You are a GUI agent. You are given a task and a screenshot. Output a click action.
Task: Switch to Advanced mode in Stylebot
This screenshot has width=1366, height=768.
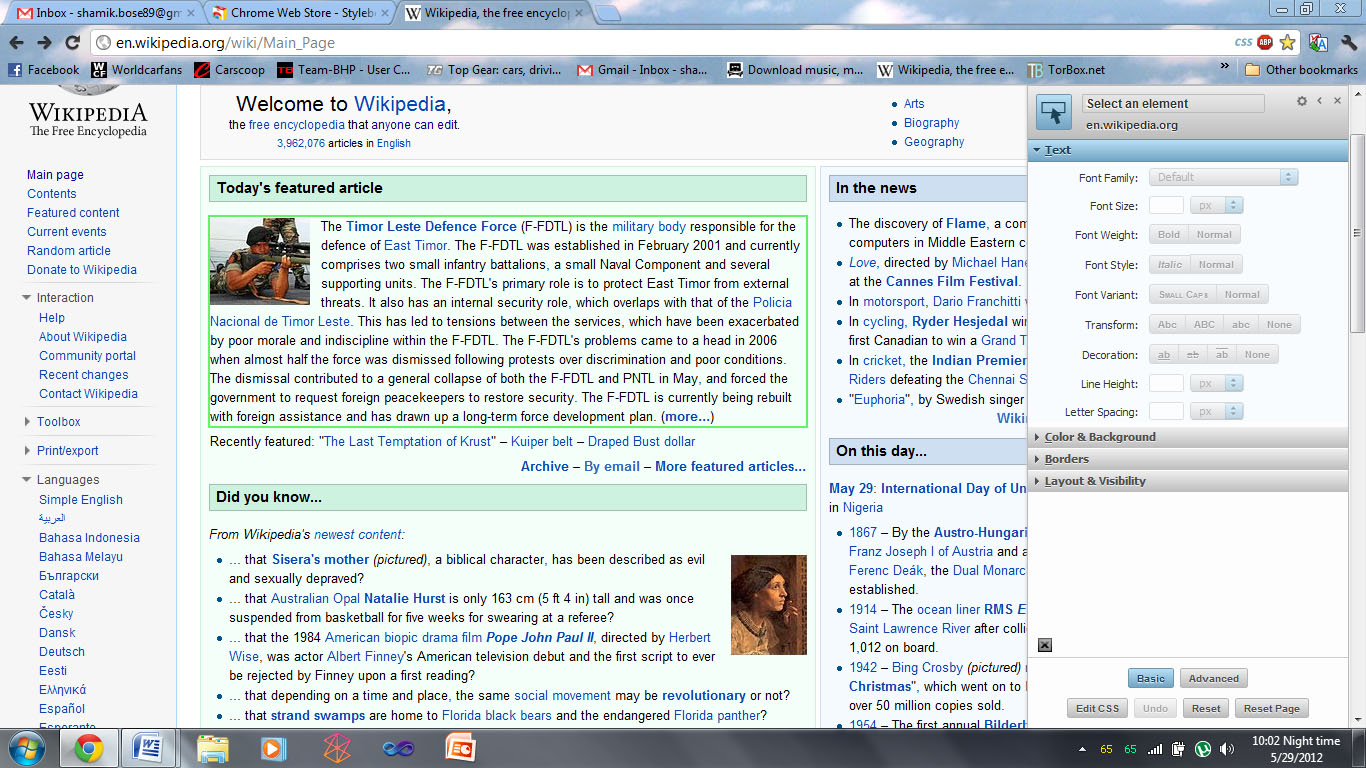(1213, 678)
